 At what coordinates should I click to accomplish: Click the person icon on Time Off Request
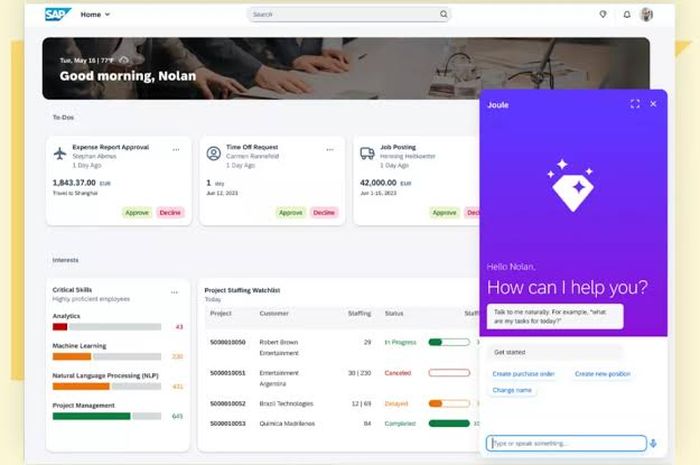[x=213, y=154]
